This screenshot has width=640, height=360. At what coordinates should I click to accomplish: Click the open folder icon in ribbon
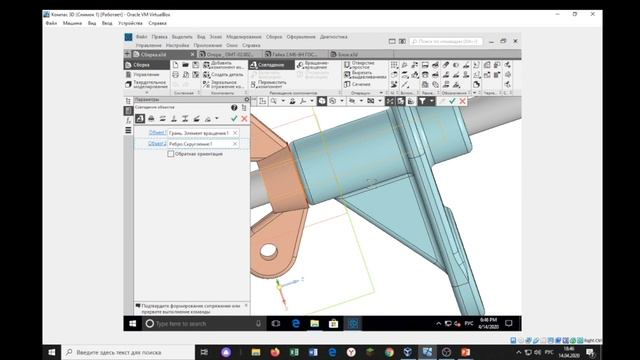(x=185, y=65)
